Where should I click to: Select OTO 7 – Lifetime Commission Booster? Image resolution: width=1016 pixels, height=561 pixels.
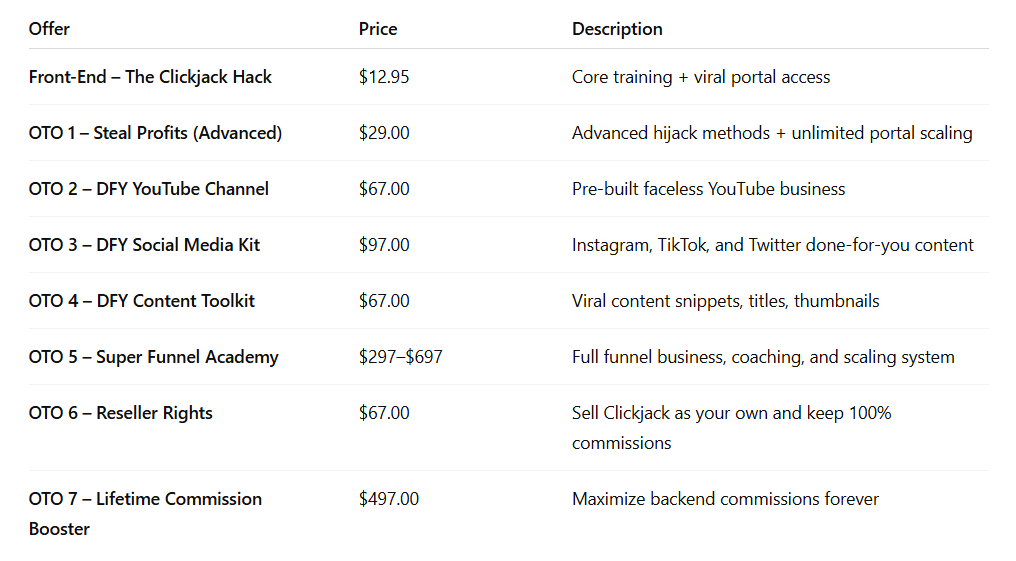pos(146,514)
